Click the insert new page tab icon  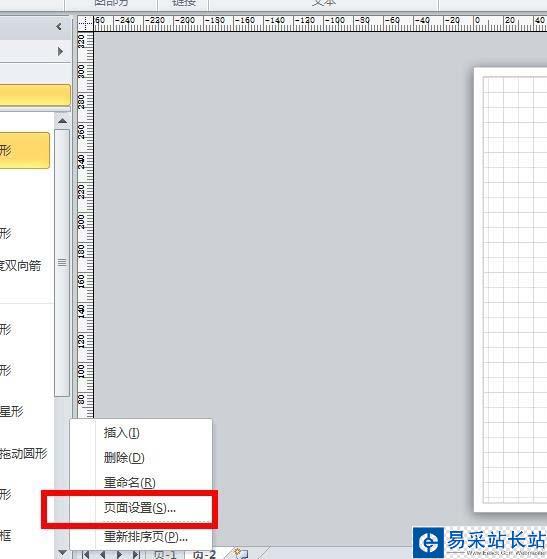(240, 554)
